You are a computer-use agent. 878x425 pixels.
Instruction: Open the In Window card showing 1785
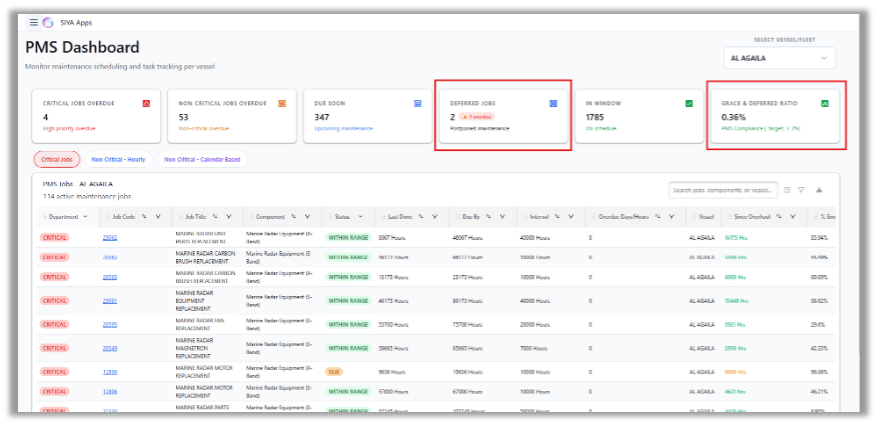tap(639, 116)
